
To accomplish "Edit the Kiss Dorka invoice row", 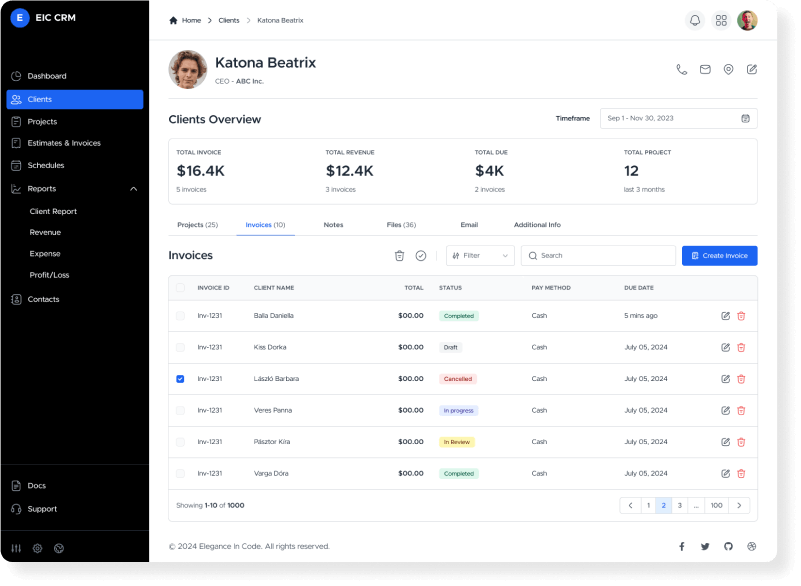I will pos(725,347).
